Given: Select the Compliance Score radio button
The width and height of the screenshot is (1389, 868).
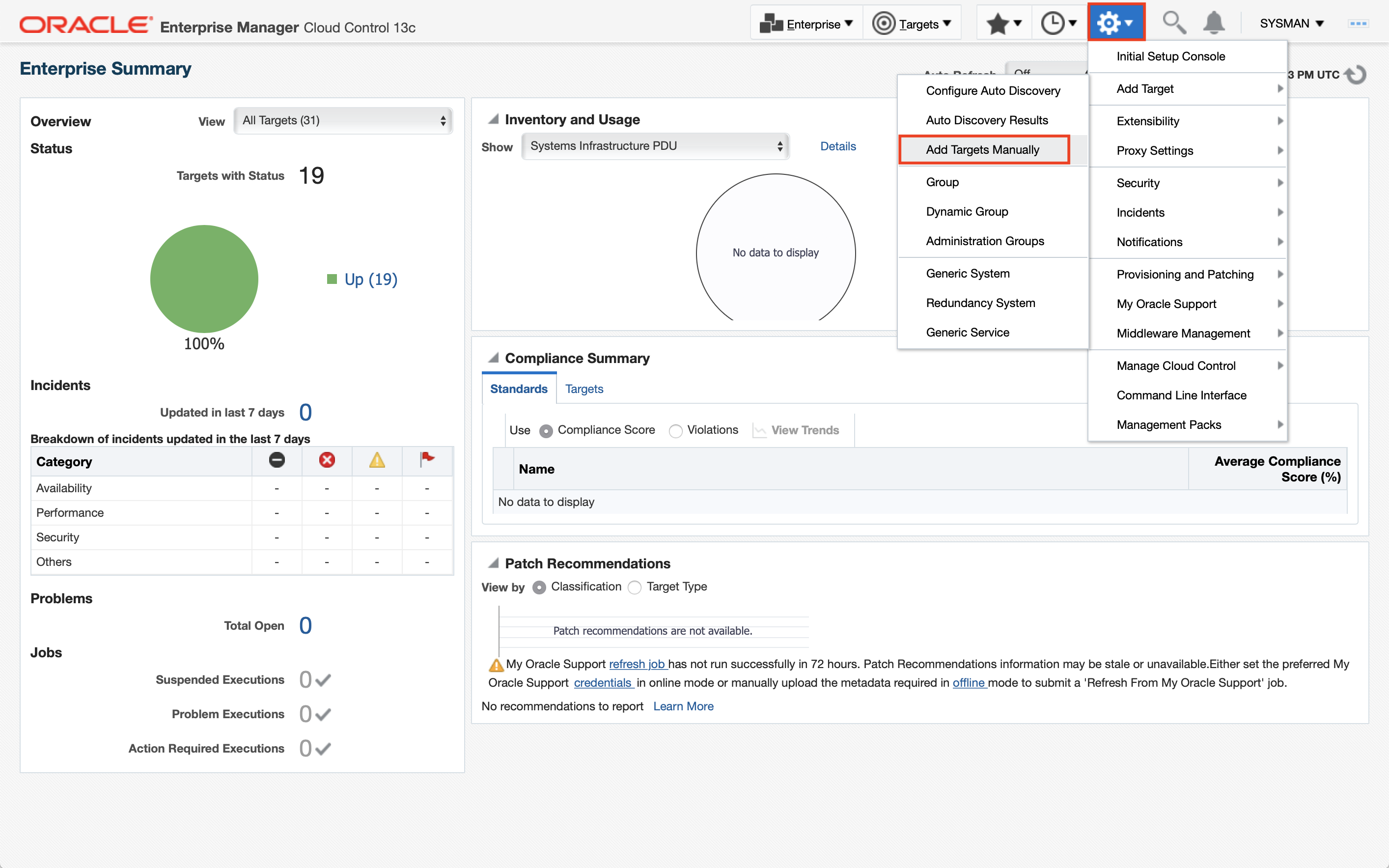Looking at the screenshot, I should pos(546,430).
